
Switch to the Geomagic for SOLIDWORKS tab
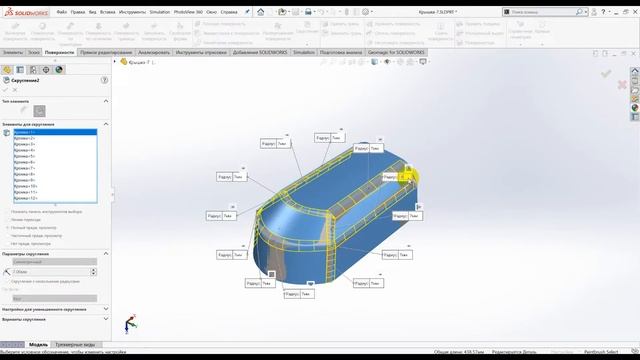pyautogui.click(x=396, y=52)
